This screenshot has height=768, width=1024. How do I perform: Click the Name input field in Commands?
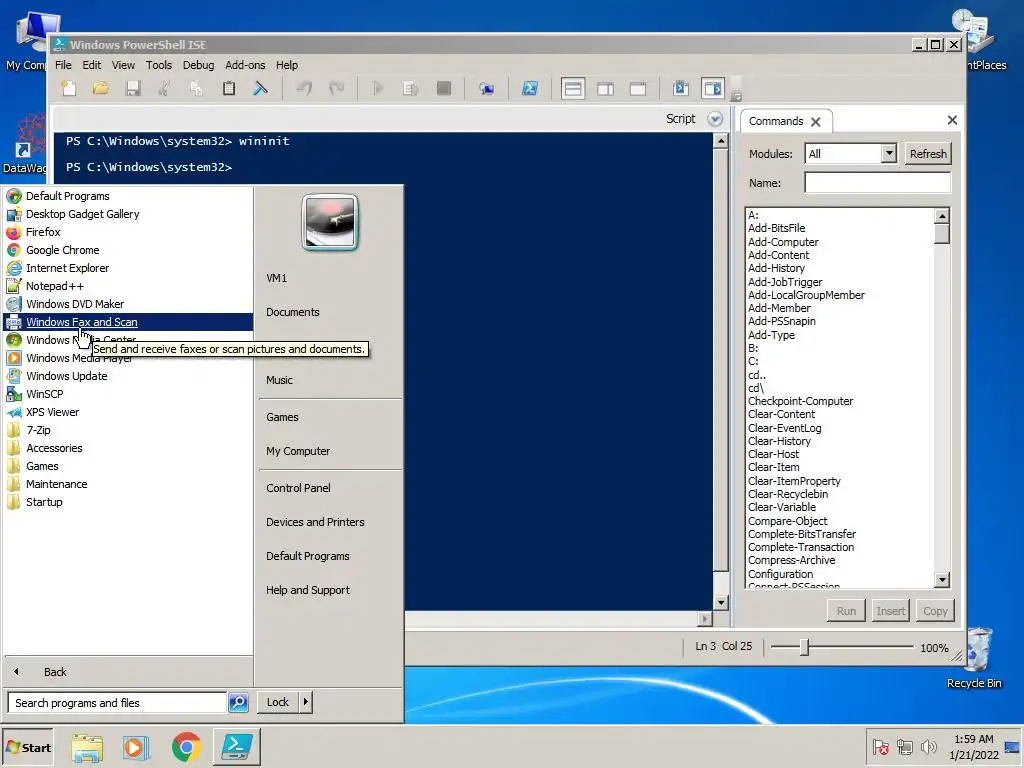877,183
